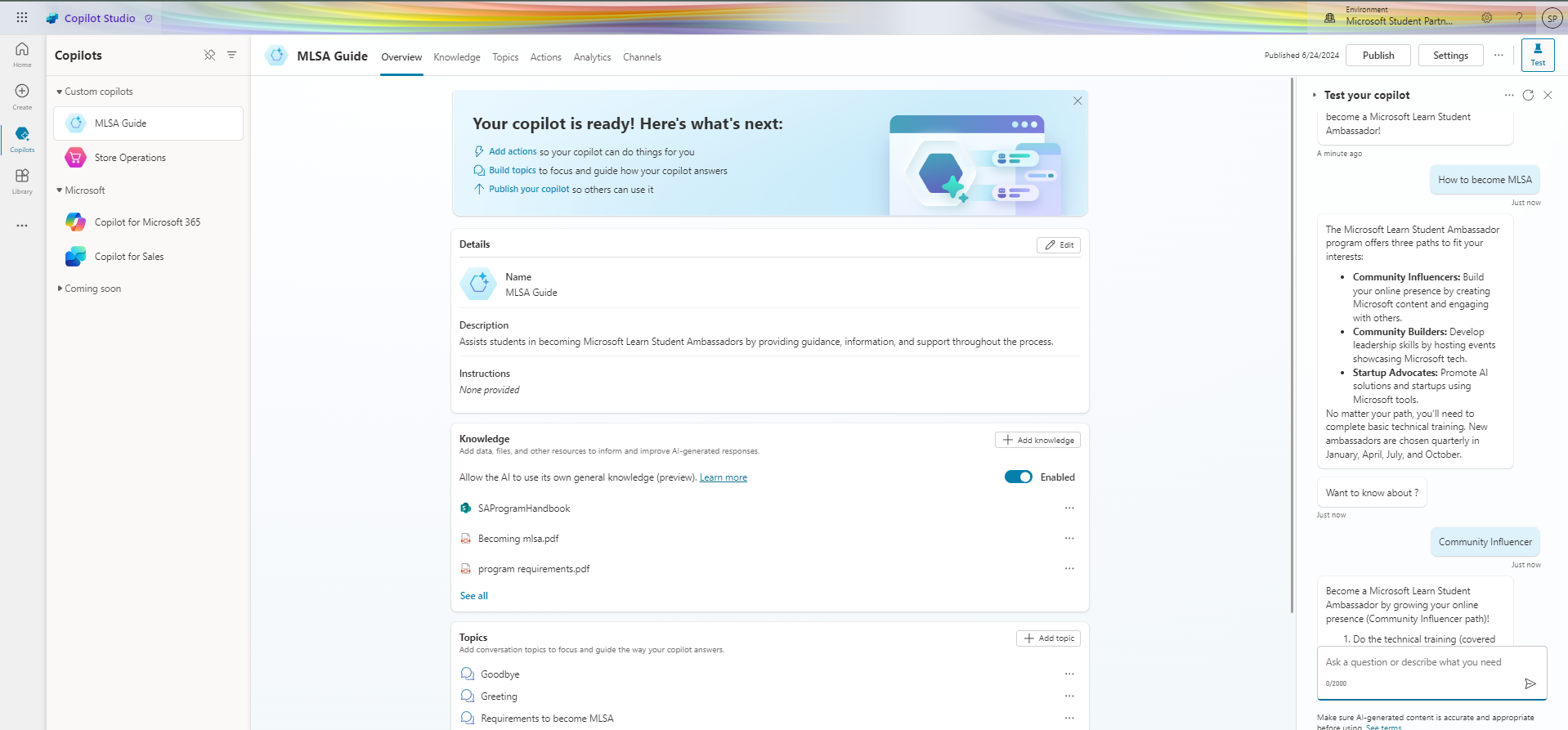Viewport: 1568px width, 730px height.
Task: Unpin the Copilots side panel
Action: click(x=209, y=55)
